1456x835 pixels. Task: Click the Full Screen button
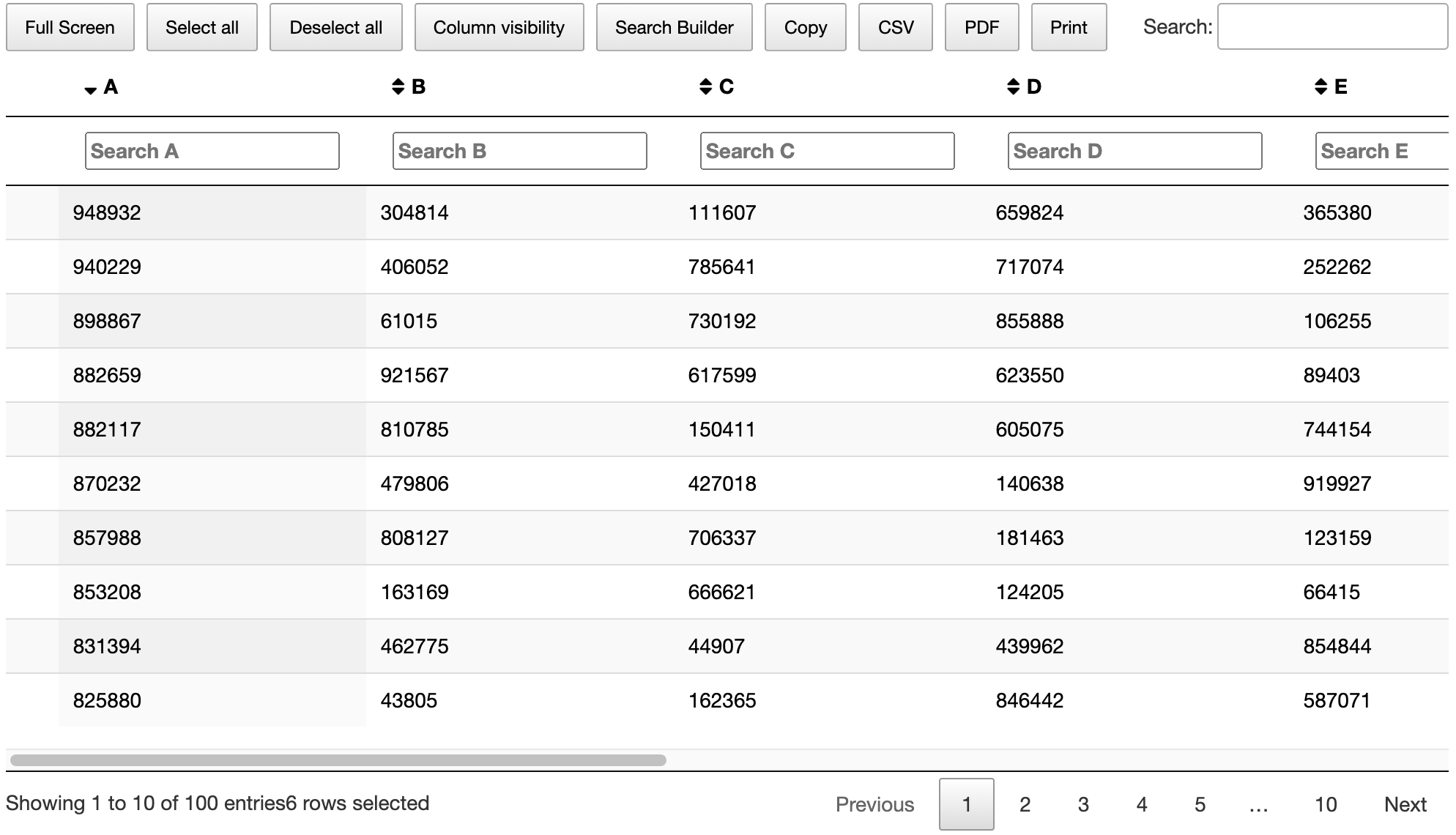70,28
